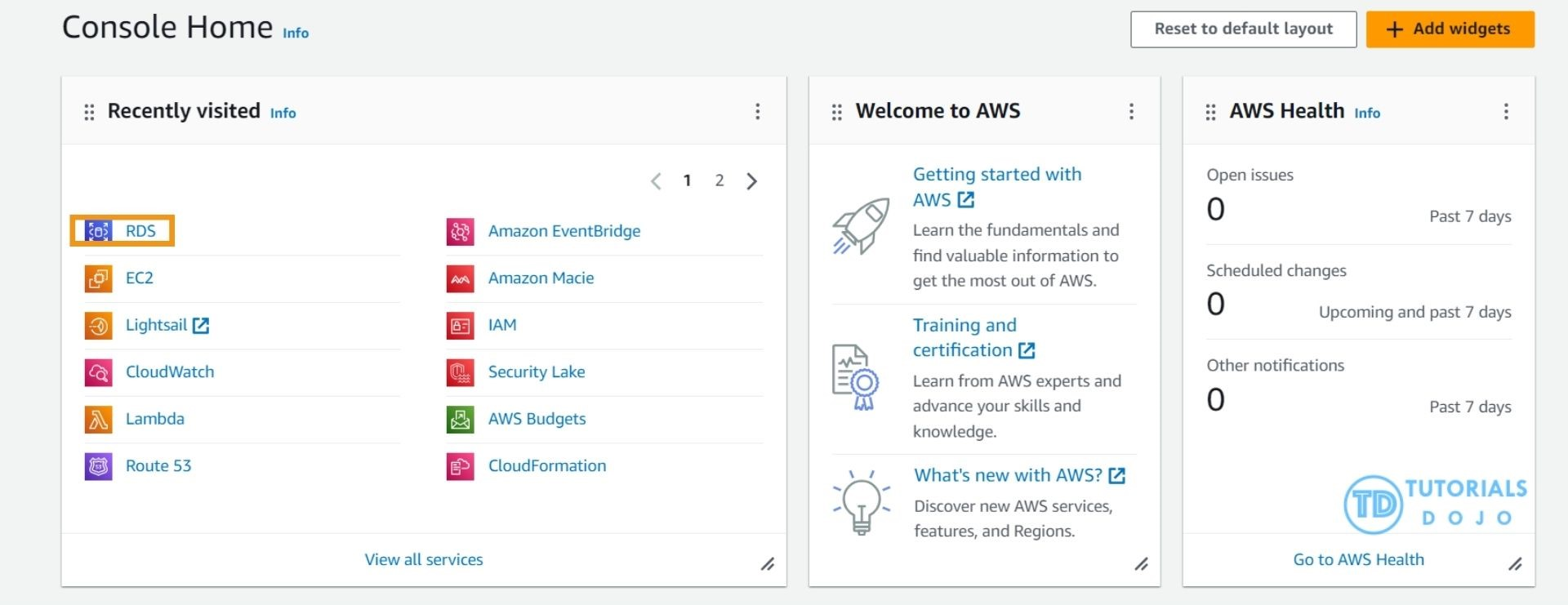This screenshot has height=605, width=1568.
Task: Click the IAM service icon
Action: 460,326
